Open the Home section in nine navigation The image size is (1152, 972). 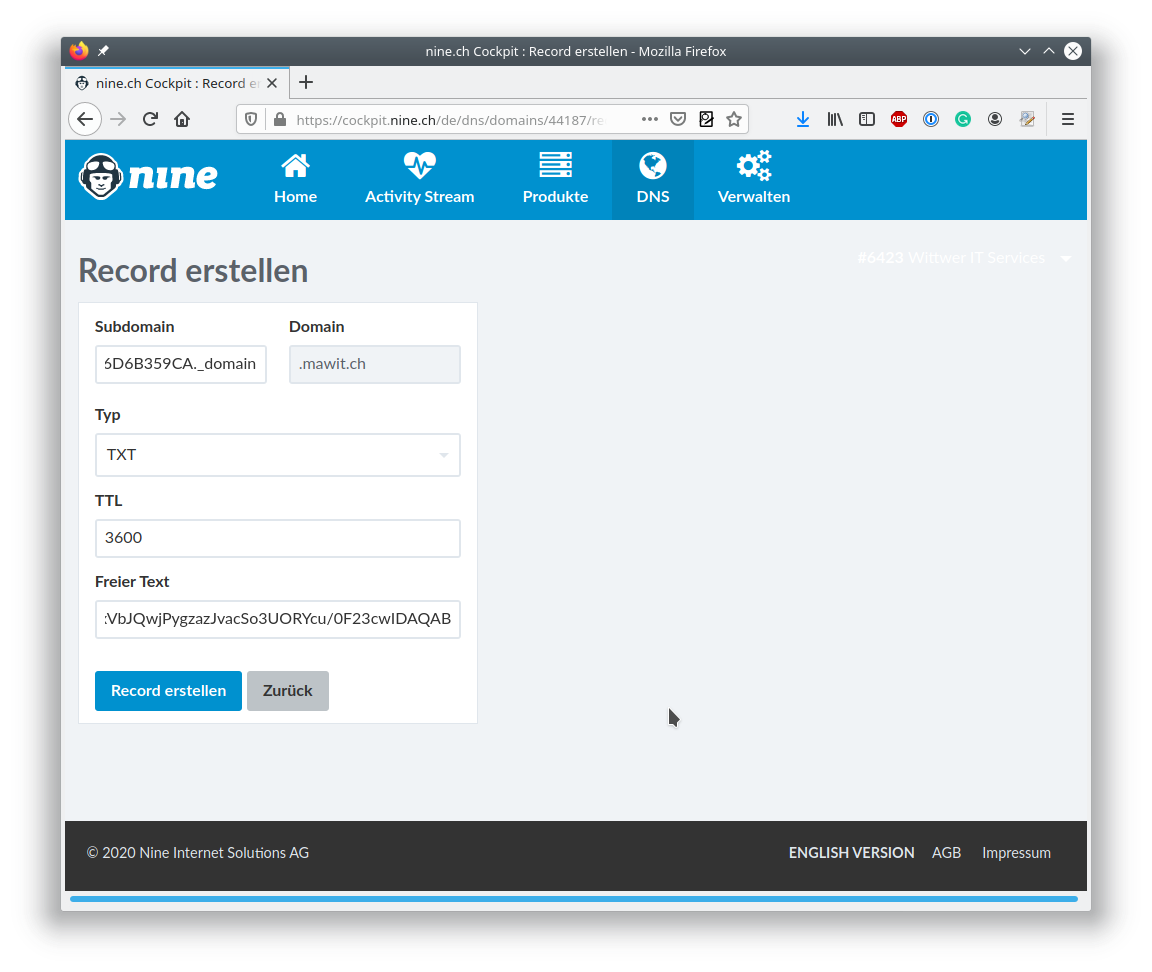click(x=295, y=179)
